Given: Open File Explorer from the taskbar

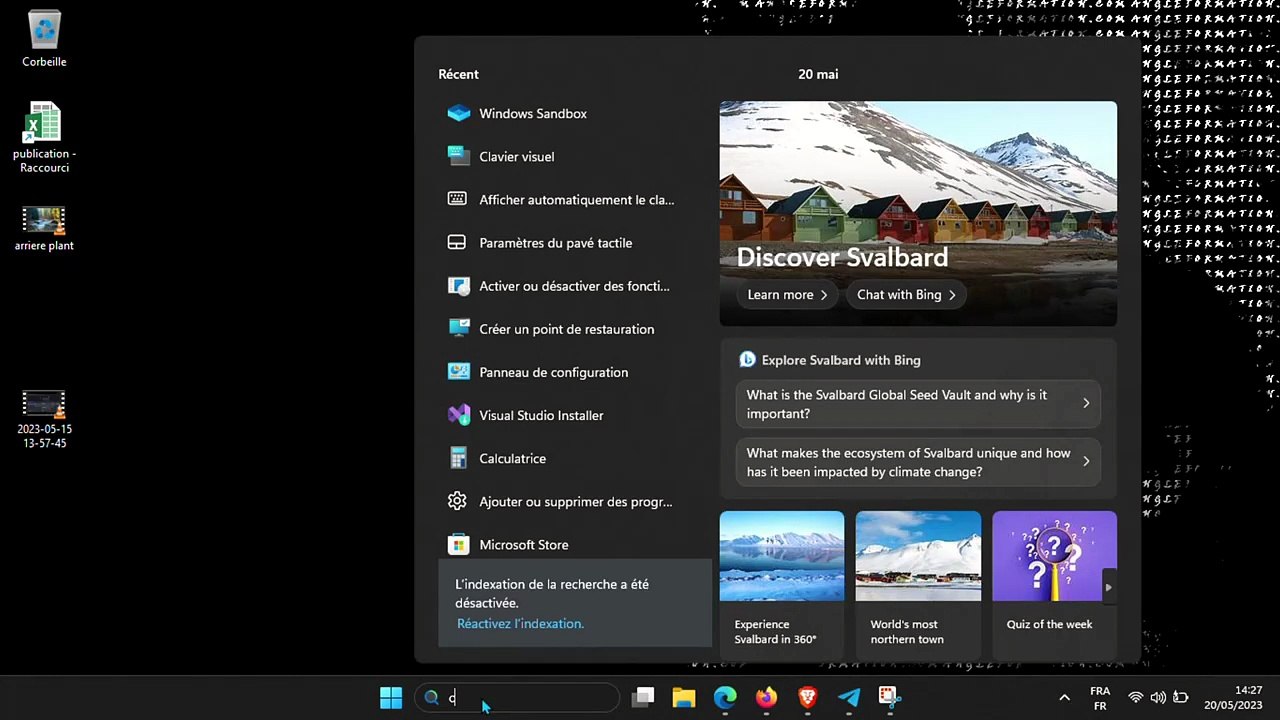Looking at the screenshot, I should (x=684, y=697).
